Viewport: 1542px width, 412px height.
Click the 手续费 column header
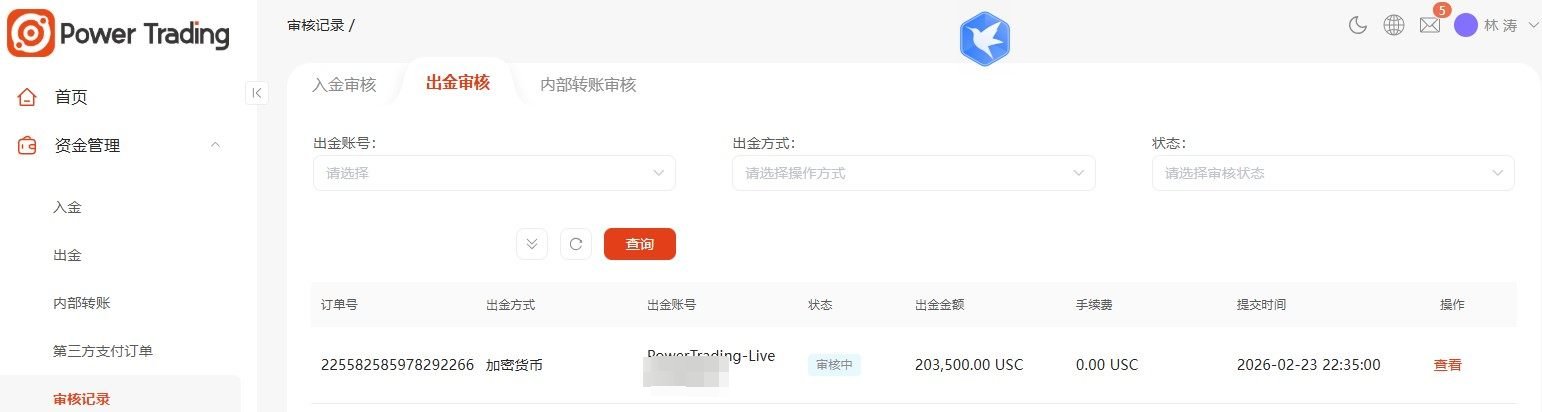[1094, 305]
